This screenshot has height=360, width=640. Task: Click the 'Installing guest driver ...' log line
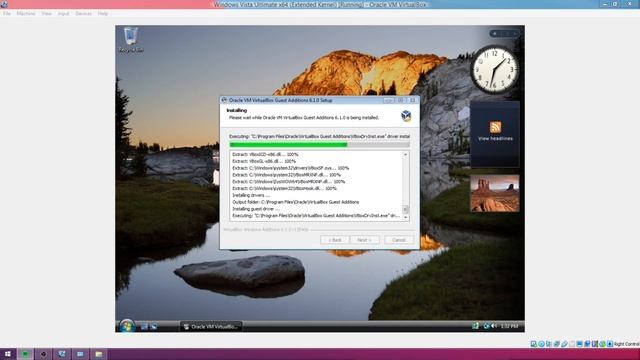tap(256, 209)
